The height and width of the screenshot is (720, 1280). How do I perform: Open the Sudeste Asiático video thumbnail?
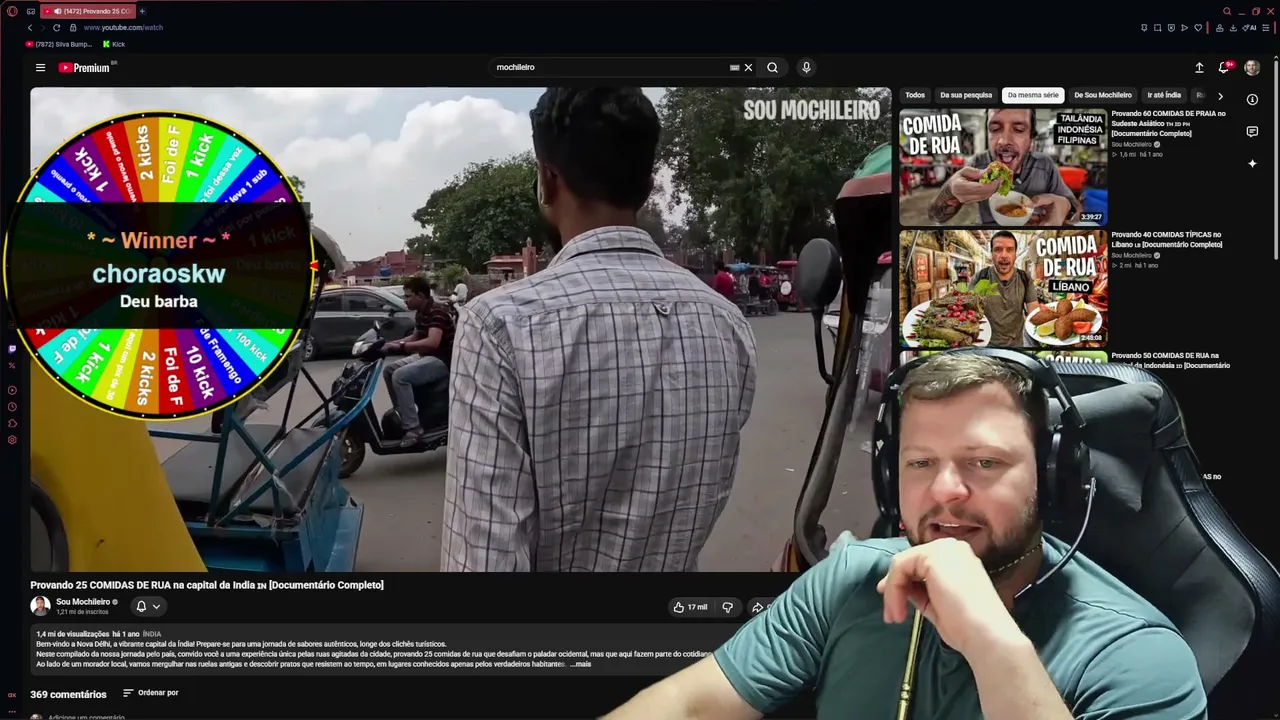pos(1003,167)
